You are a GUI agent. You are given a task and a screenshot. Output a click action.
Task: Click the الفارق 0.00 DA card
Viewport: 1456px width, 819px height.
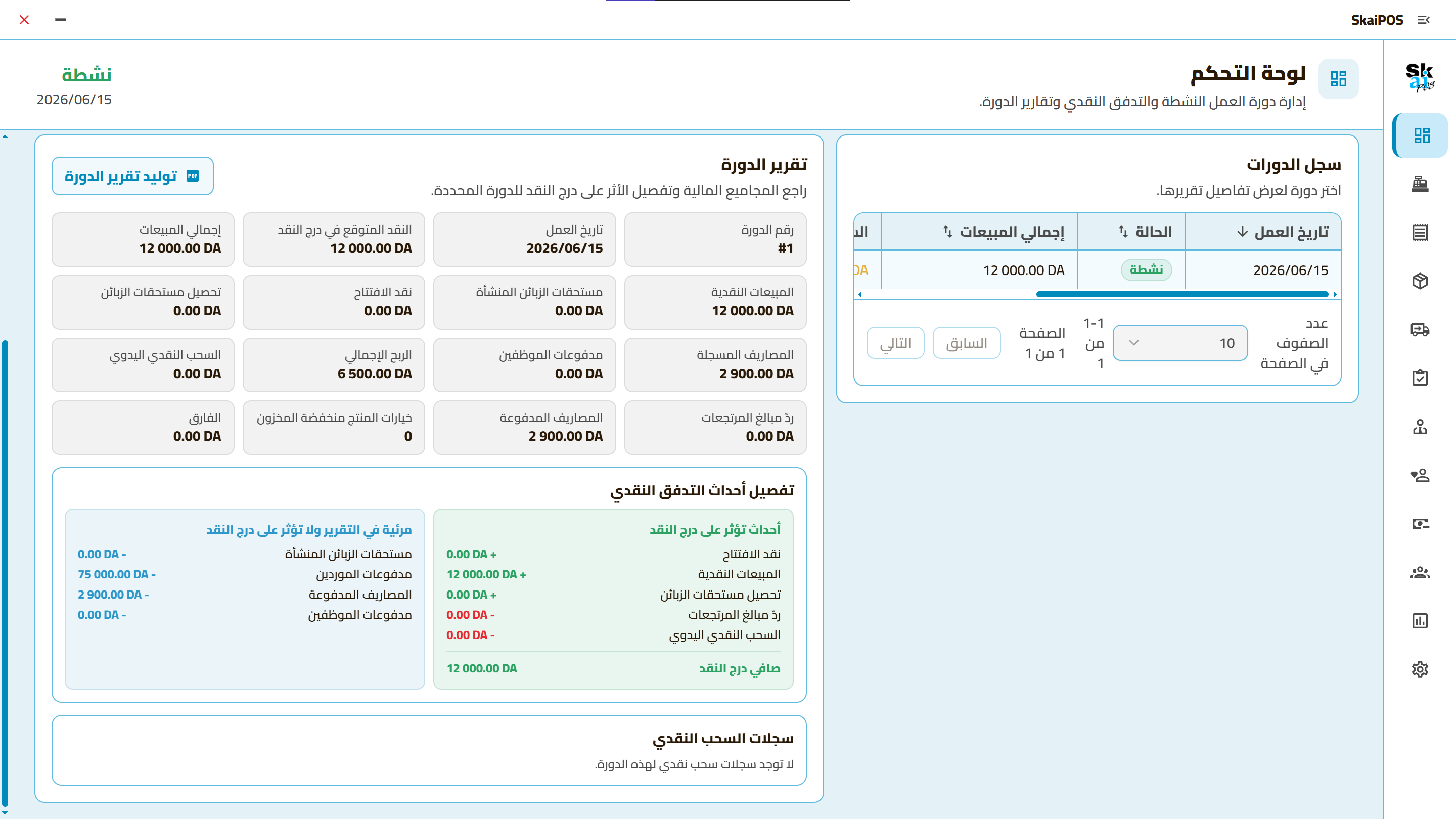(x=143, y=428)
